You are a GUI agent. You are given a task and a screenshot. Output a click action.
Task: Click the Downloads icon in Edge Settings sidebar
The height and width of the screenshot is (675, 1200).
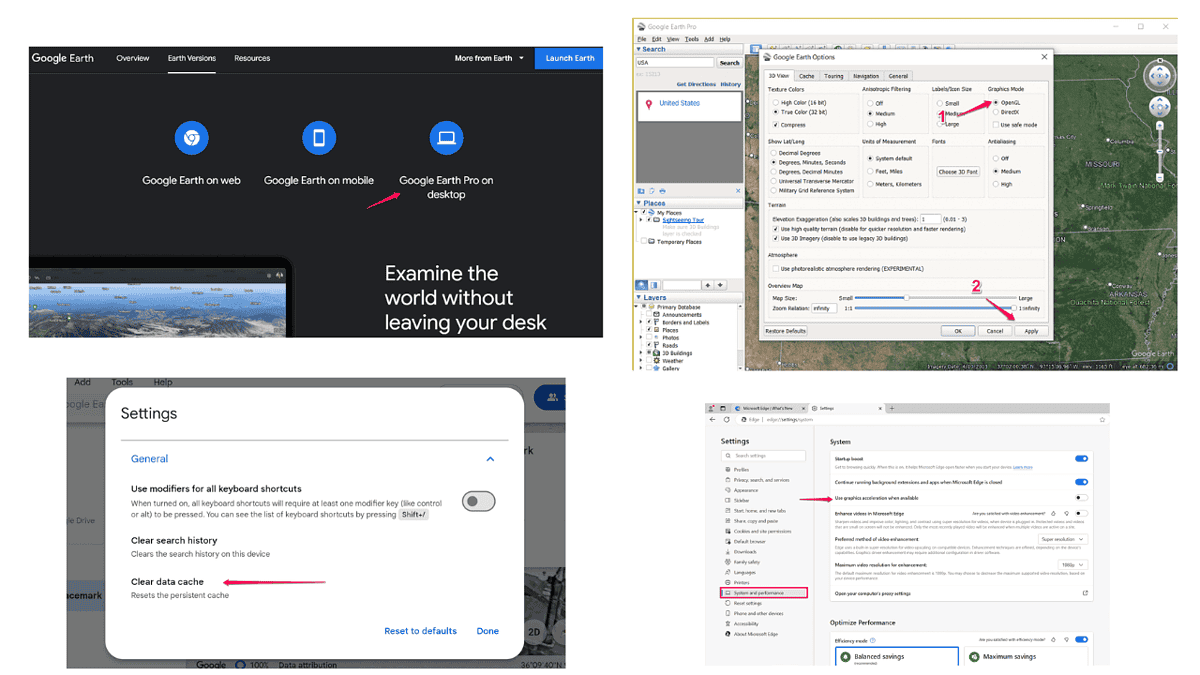click(727, 552)
